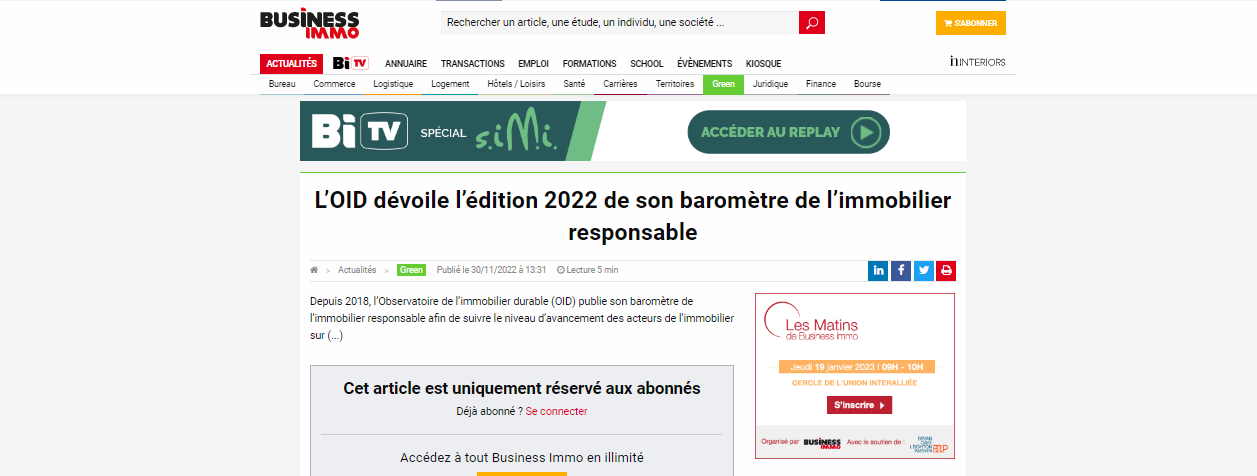Click the Lecture 5 min reading time
This screenshot has width=1257, height=476.
588,270
